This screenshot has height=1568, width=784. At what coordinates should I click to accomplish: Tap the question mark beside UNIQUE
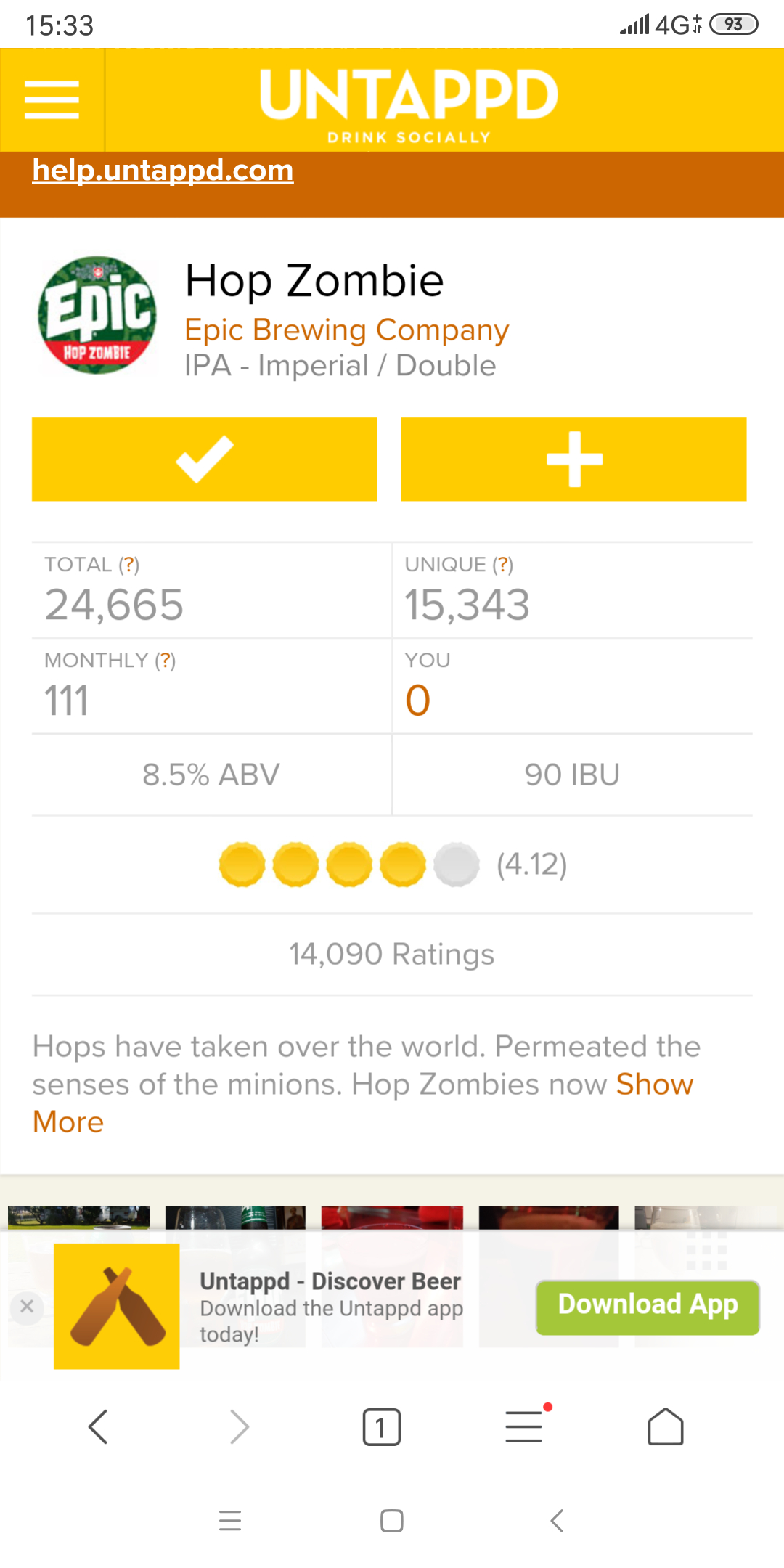[x=502, y=565]
